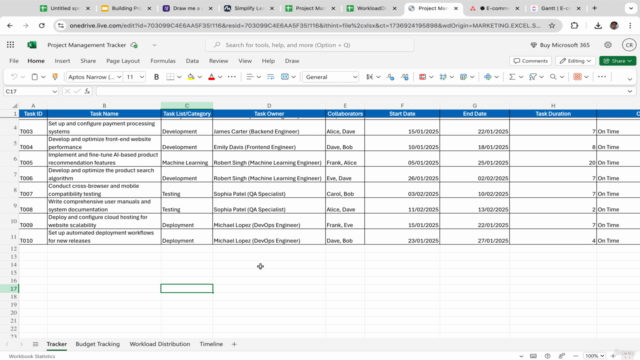Open the font name dropdown

[x=119, y=77]
